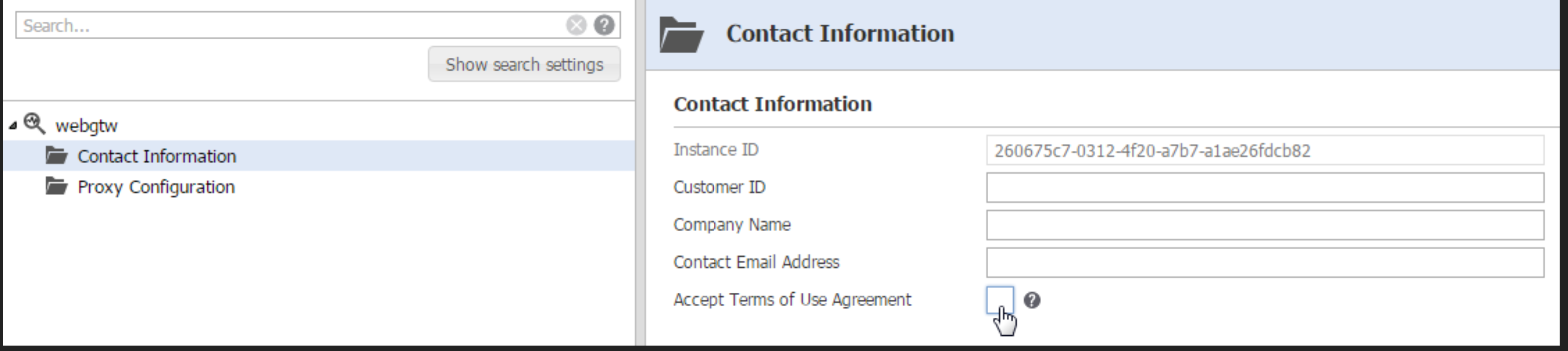Select Contact Information in the tree
The height and width of the screenshot is (351, 1568).
pyautogui.click(x=156, y=156)
